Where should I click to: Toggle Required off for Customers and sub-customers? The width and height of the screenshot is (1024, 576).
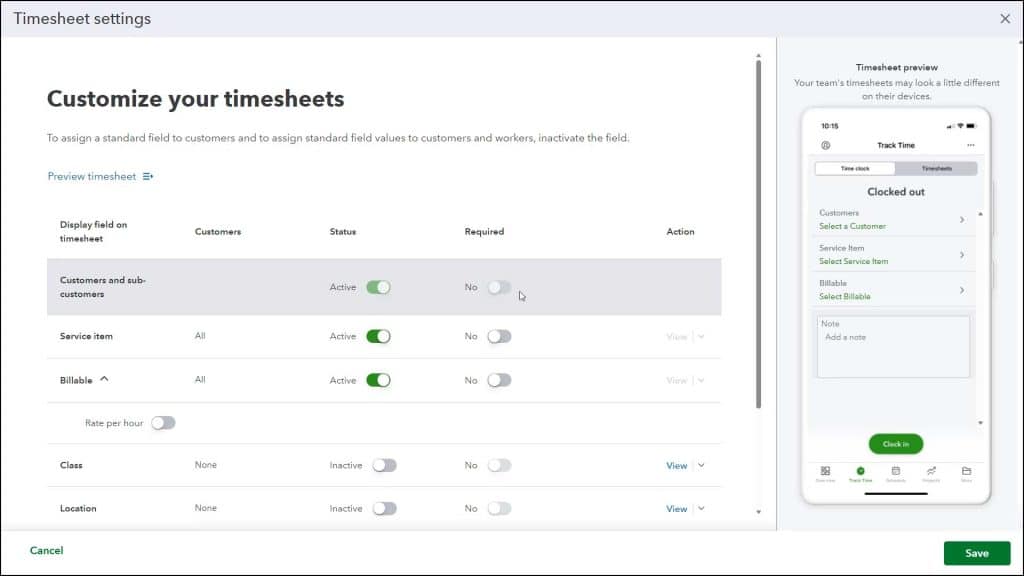(500, 287)
